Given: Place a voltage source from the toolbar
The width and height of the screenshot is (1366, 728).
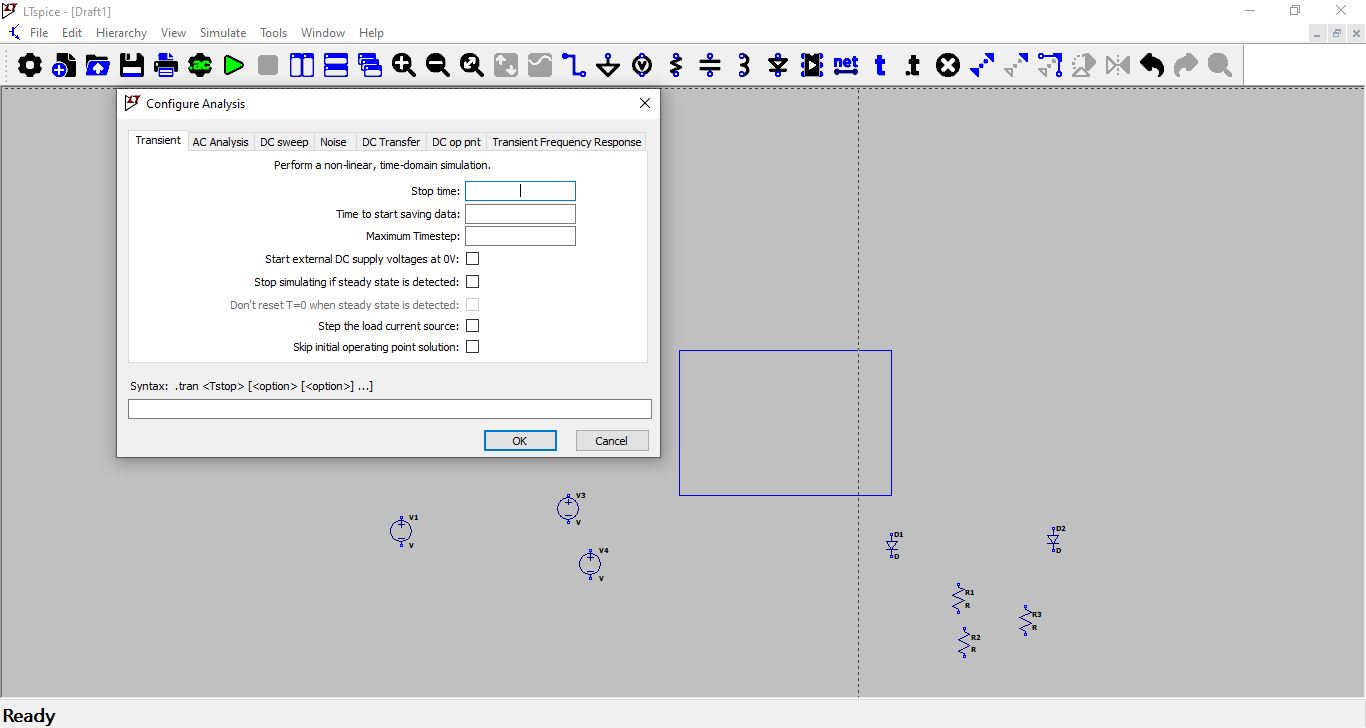Looking at the screenshot, I should tap(642, 66).
